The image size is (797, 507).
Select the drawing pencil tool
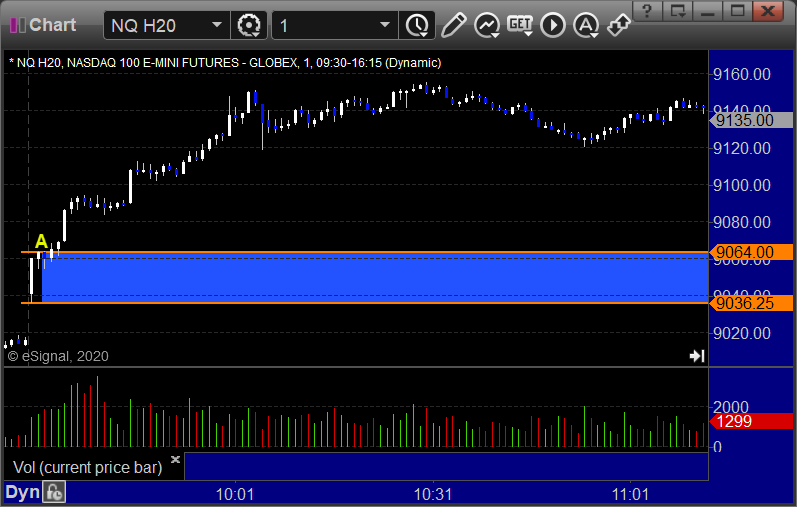click(x=453, y=25)
